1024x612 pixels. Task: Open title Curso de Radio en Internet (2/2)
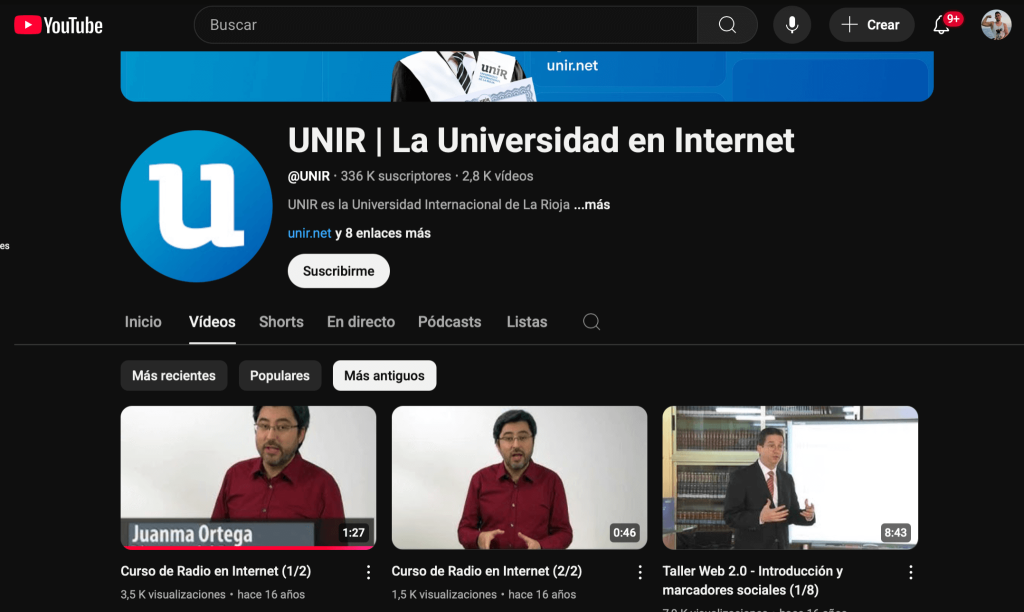487,571
